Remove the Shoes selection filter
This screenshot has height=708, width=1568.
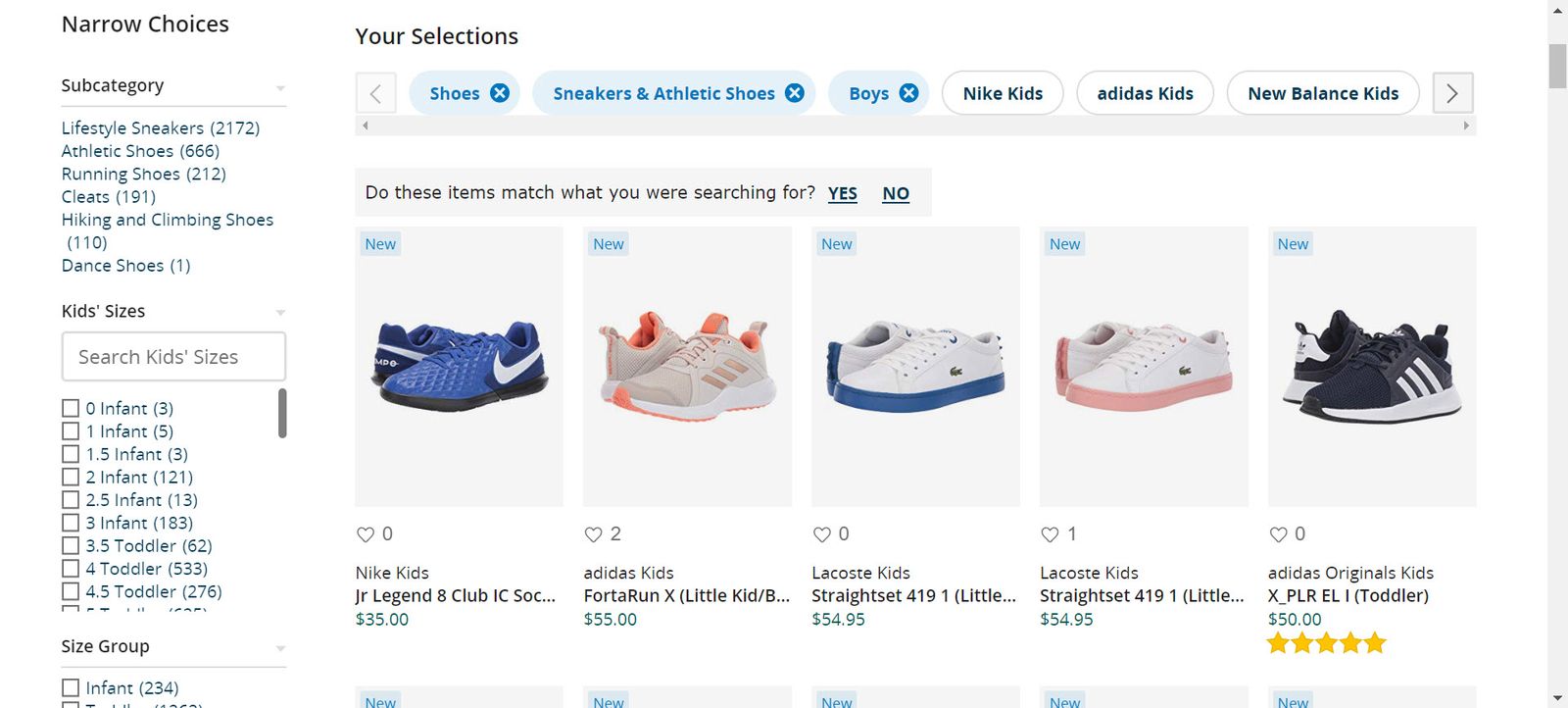pos(500,93)
